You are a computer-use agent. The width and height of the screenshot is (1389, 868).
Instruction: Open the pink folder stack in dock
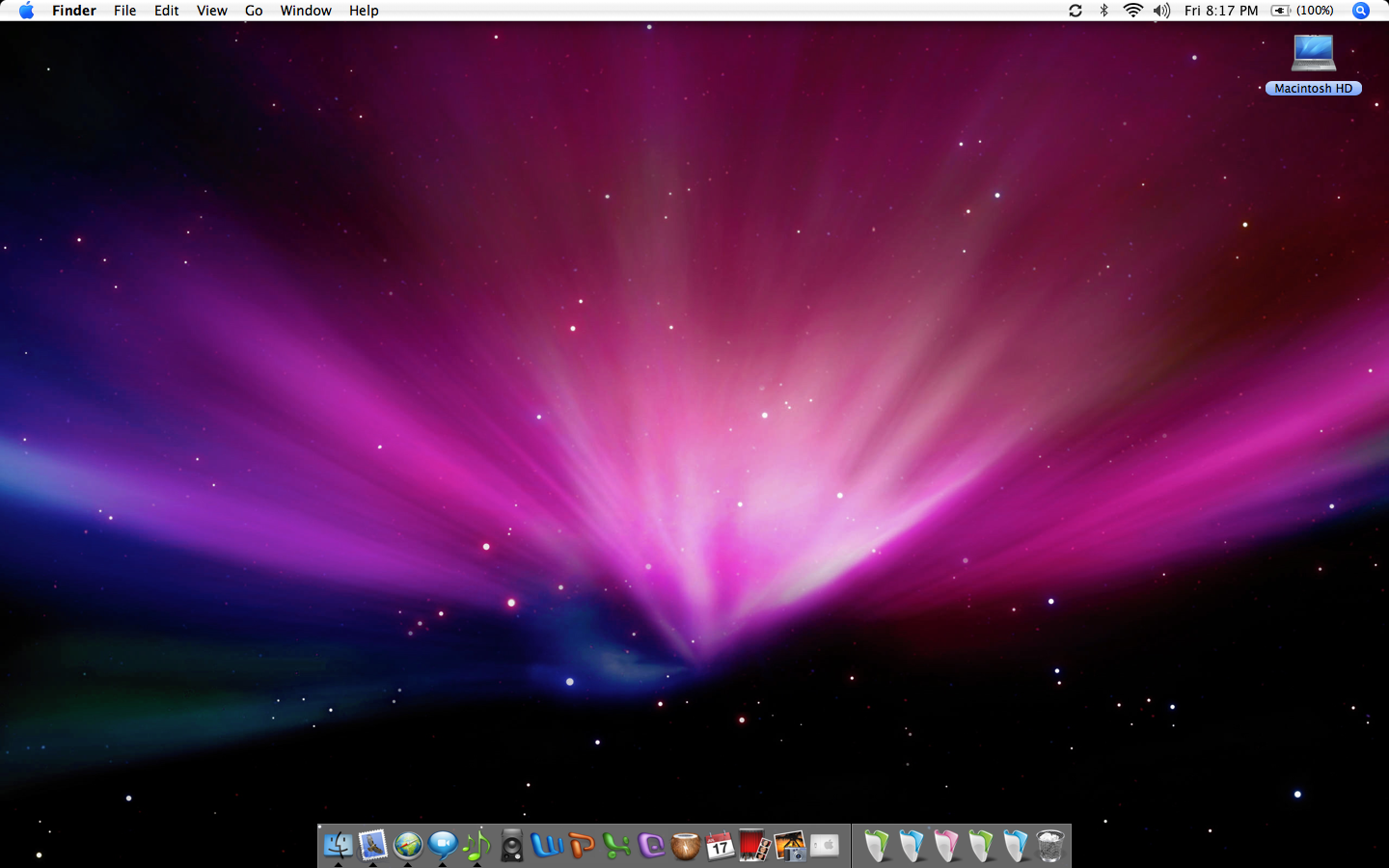(946, 846)
